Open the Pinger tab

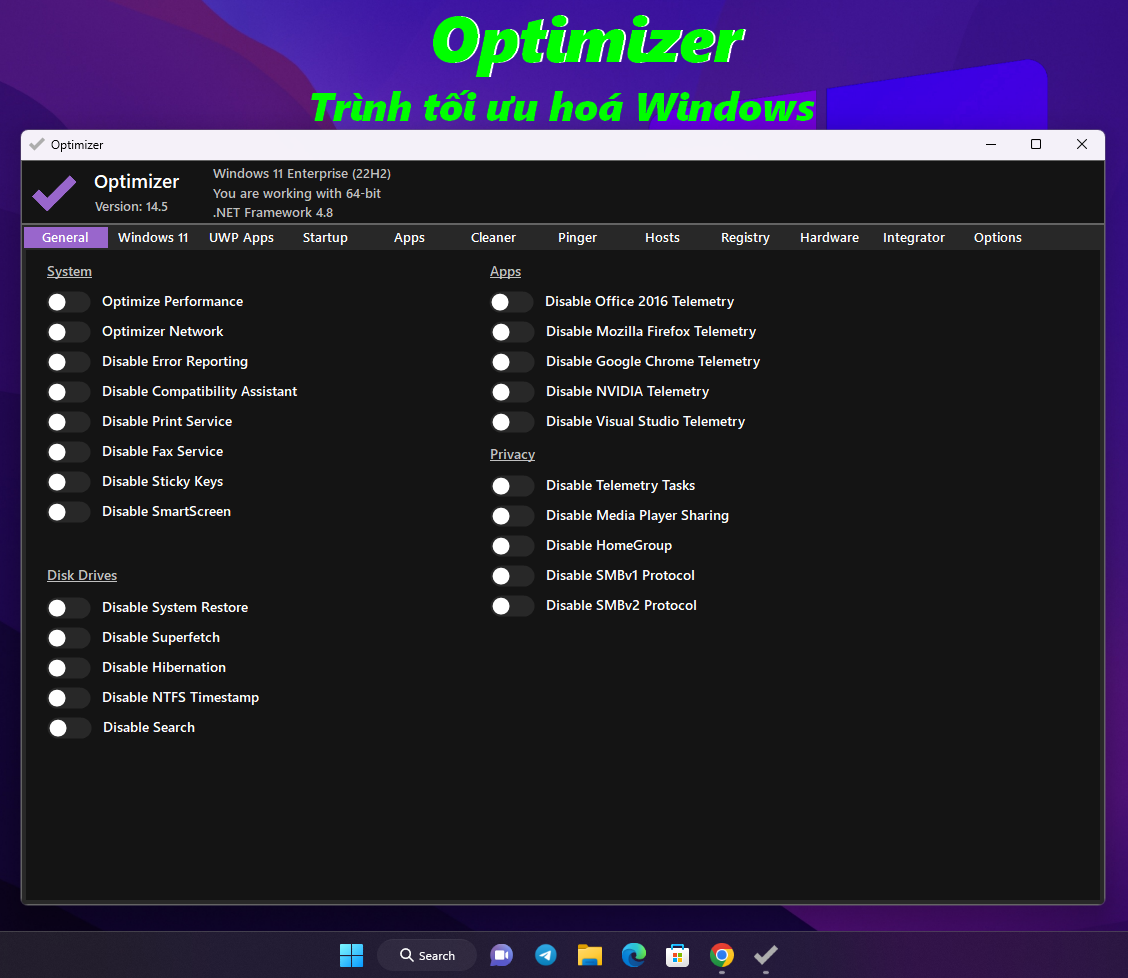point(578,237)
